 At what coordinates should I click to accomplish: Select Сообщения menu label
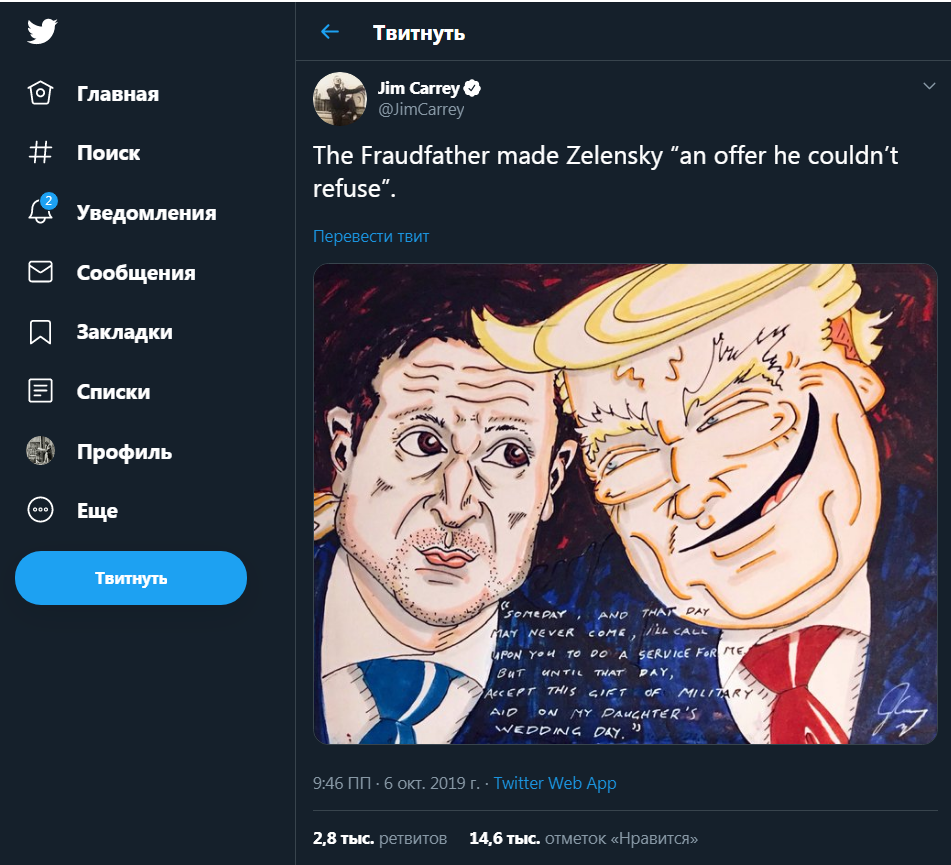[x=136, y=273]
